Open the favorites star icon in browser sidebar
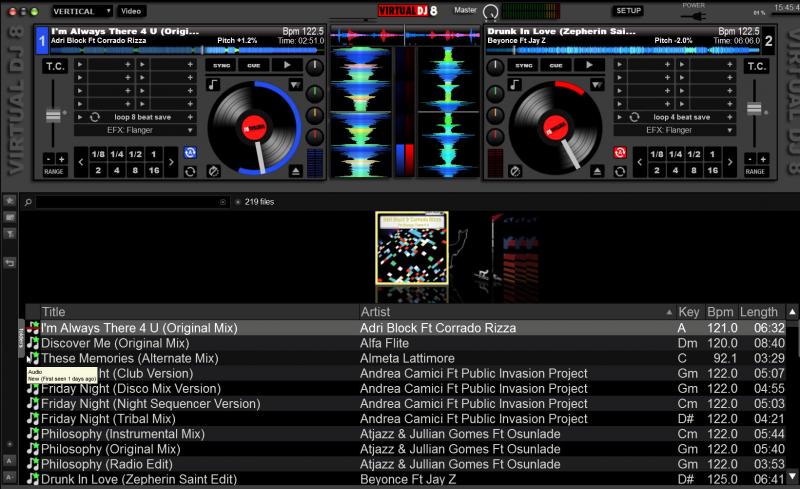Screen dimensions: 800x489 click(x=10, y=201)
